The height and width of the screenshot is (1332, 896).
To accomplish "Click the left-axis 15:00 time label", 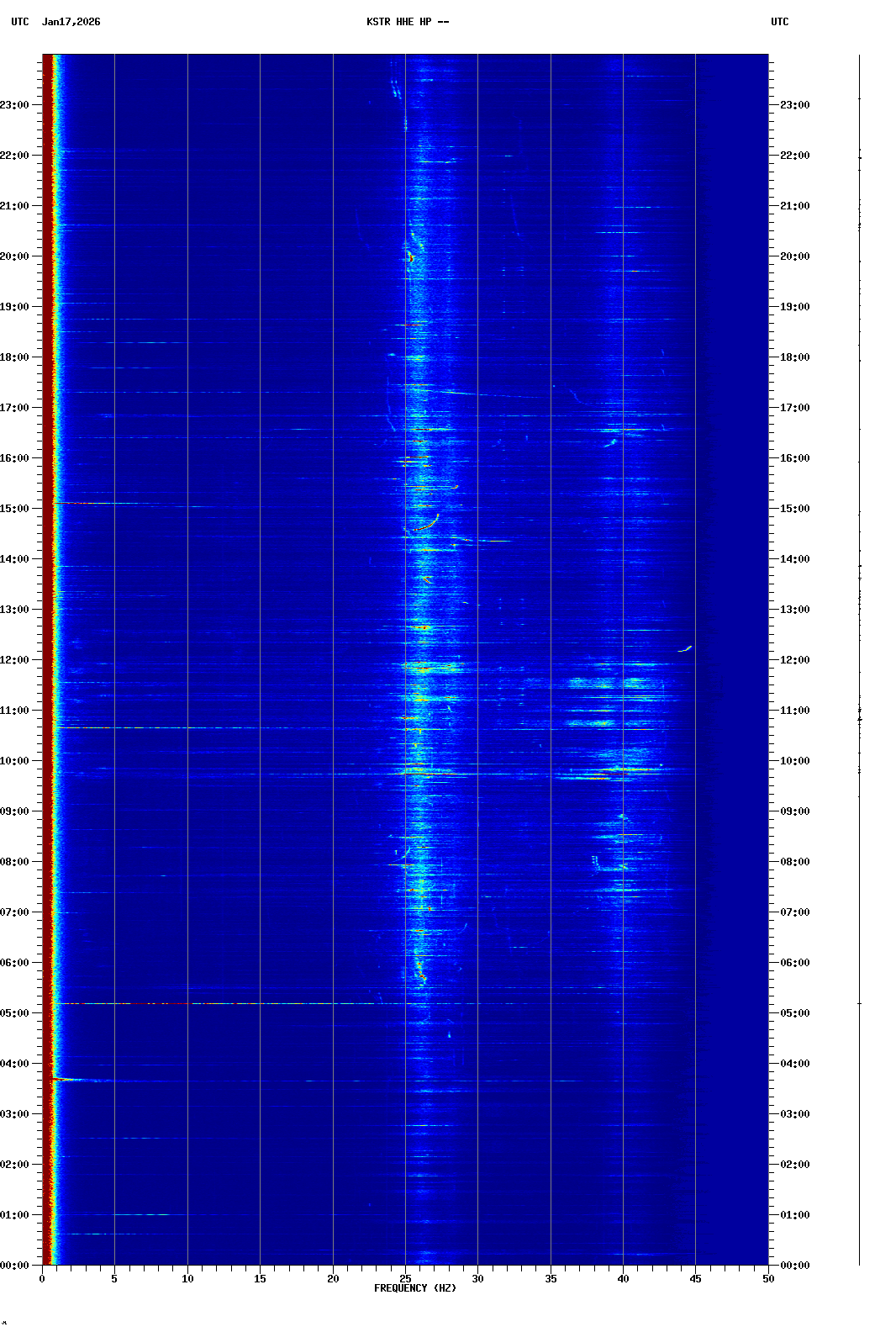I will click(x=14, y=509).
